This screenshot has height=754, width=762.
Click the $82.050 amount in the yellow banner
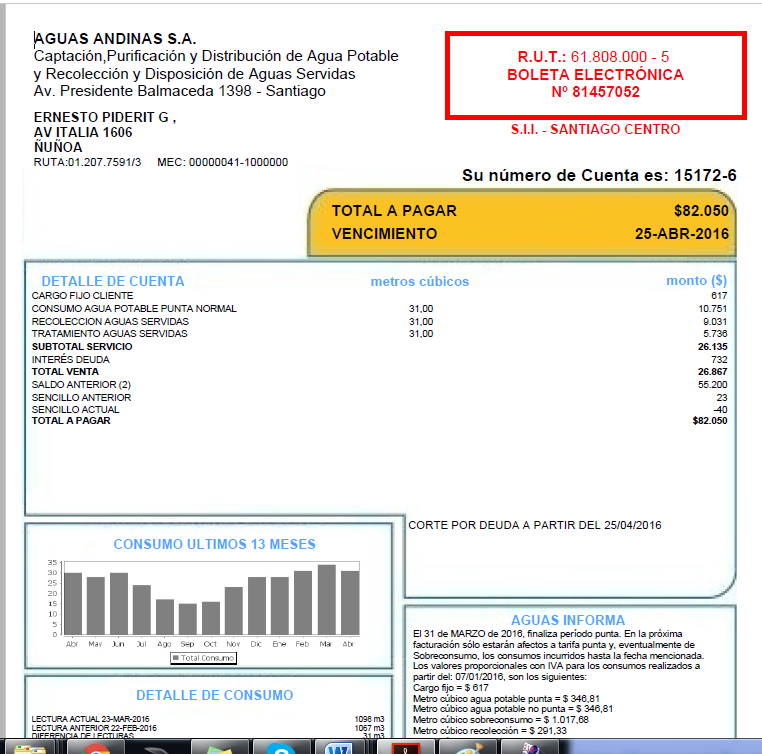point(701,211)
